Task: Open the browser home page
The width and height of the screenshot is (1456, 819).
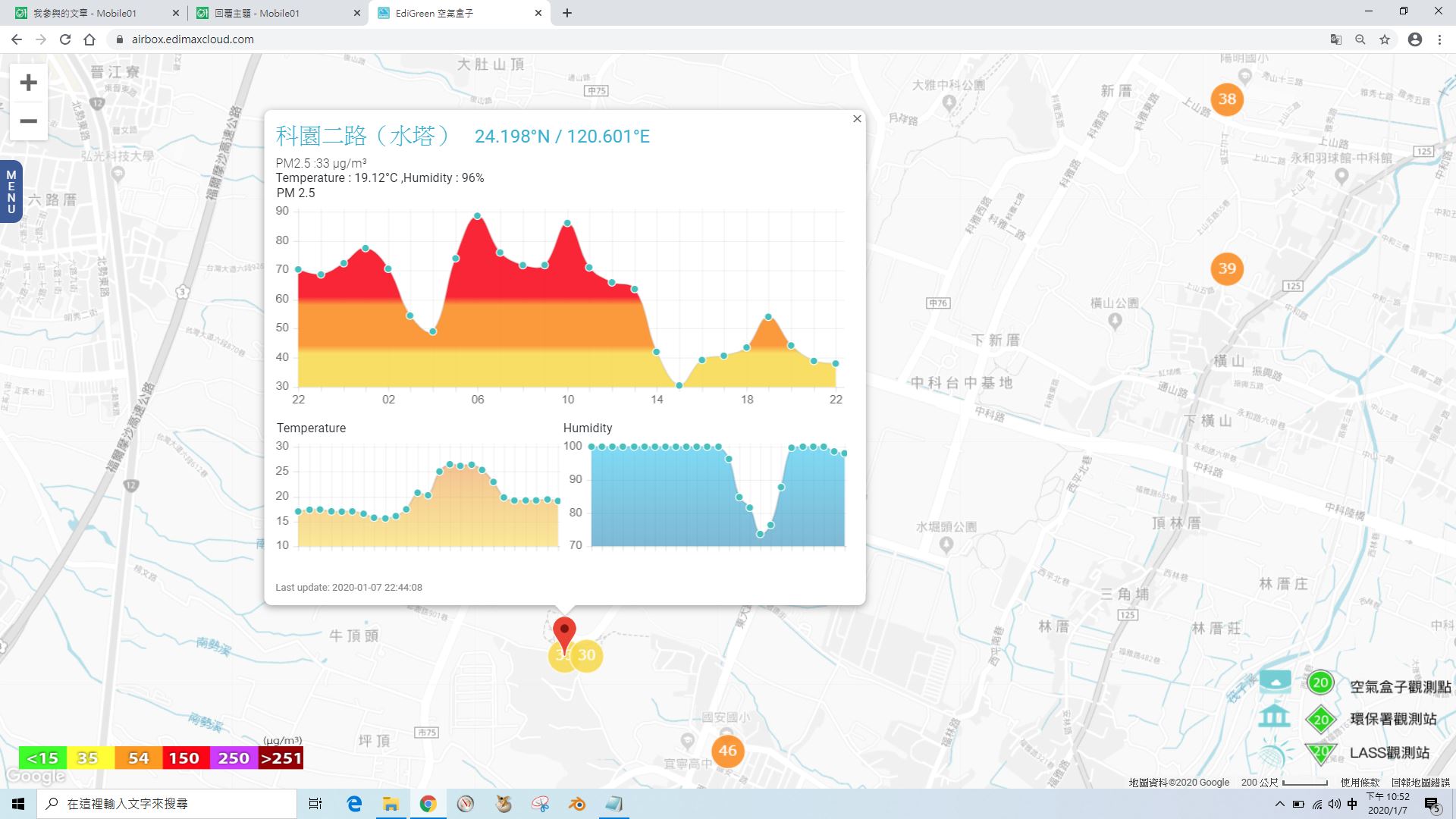Action: click(x=89, y=39)
